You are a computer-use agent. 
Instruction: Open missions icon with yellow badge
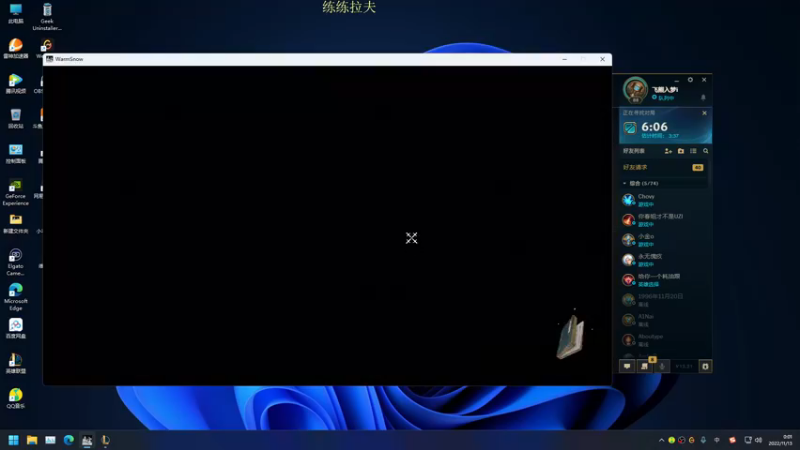pos(645,366)
